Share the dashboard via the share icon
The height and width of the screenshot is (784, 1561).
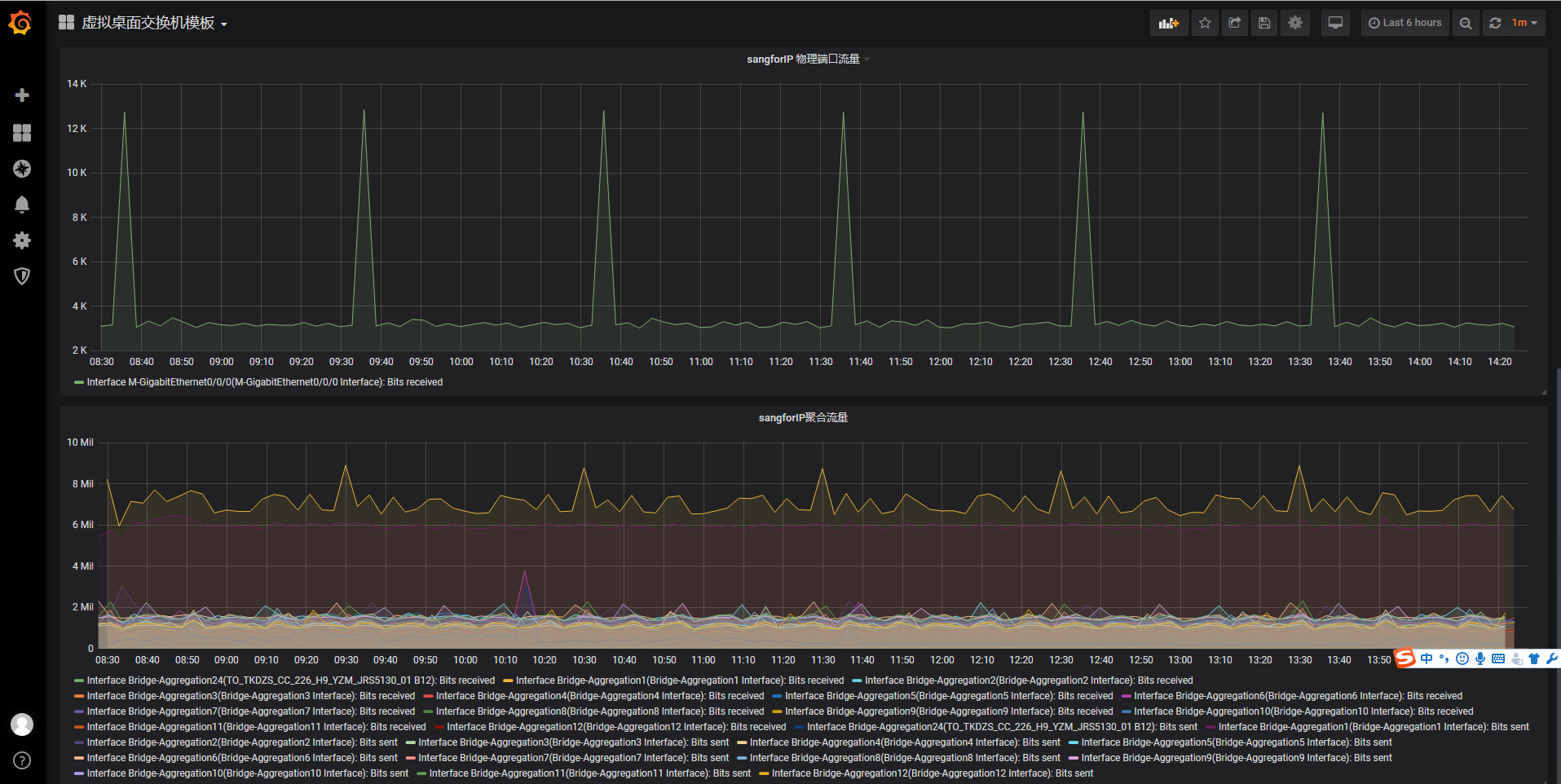pos(1234,23)
